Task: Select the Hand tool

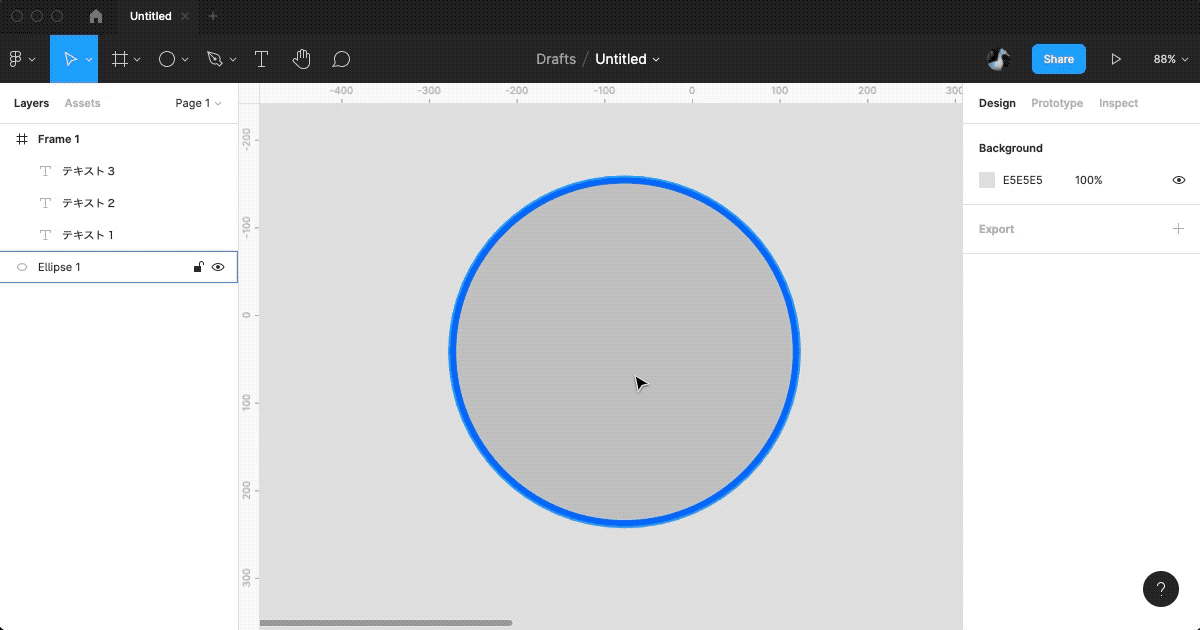Action: (301, 59)
